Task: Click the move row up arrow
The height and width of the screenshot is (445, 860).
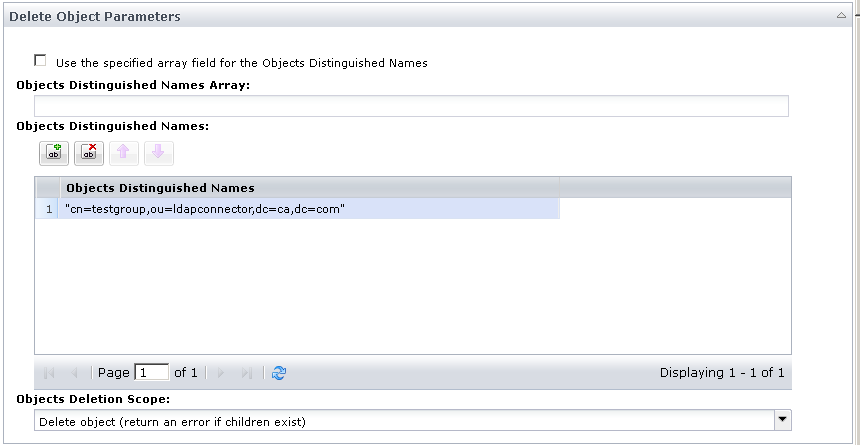Action: 125,153
